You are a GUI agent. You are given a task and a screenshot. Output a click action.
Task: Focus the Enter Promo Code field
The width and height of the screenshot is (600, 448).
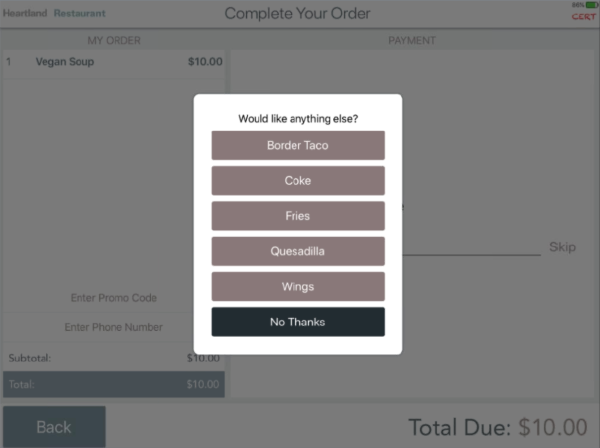(114, 298)
